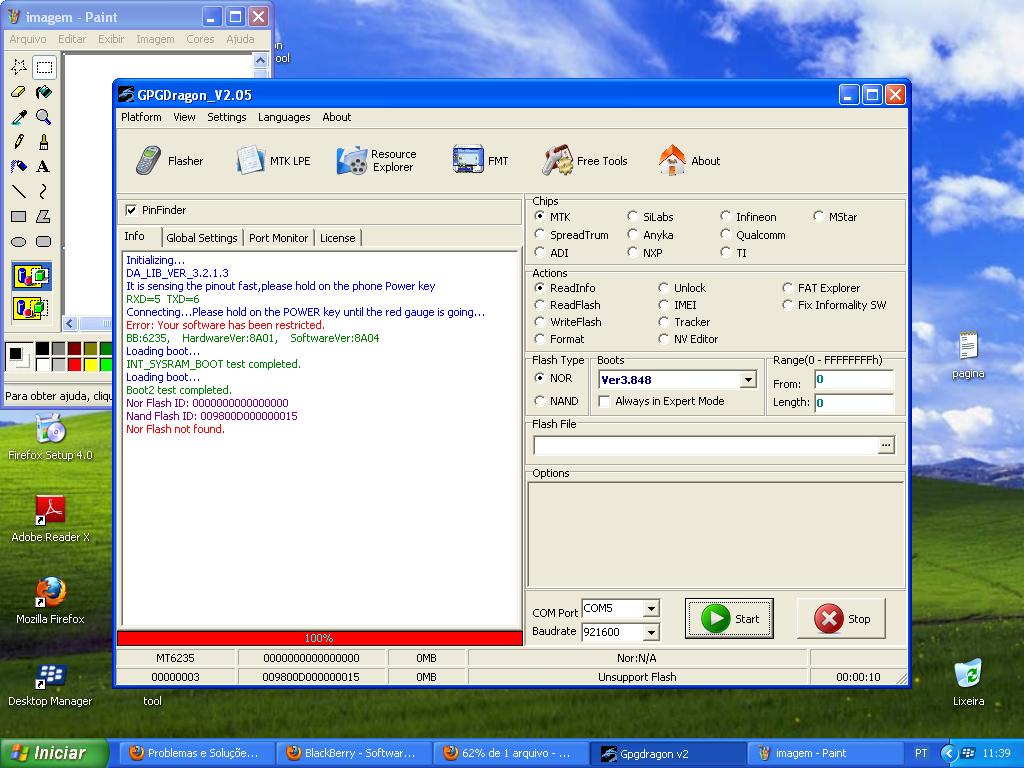Screen dimensions: 1024x768
Task: Toggle the PinFinder checkbox
Action: (x=131, y=210)
